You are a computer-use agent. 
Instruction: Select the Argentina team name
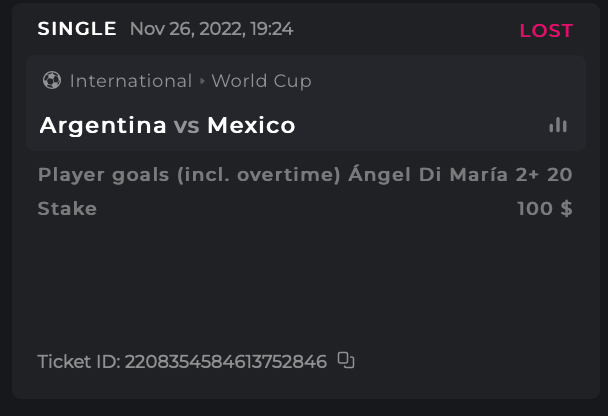click(103, 126)
